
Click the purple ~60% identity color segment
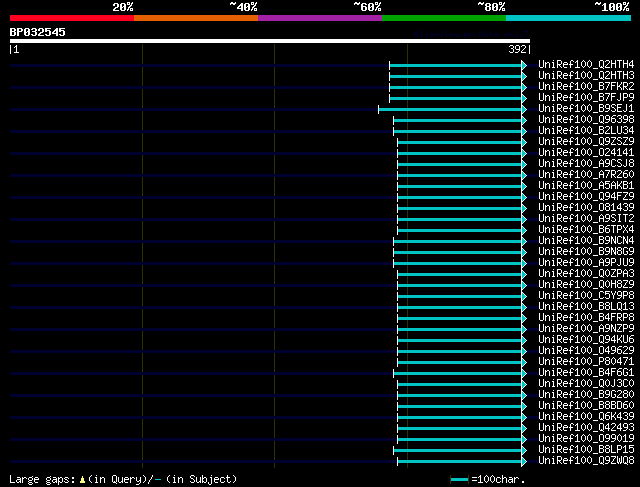click(320, 18)
